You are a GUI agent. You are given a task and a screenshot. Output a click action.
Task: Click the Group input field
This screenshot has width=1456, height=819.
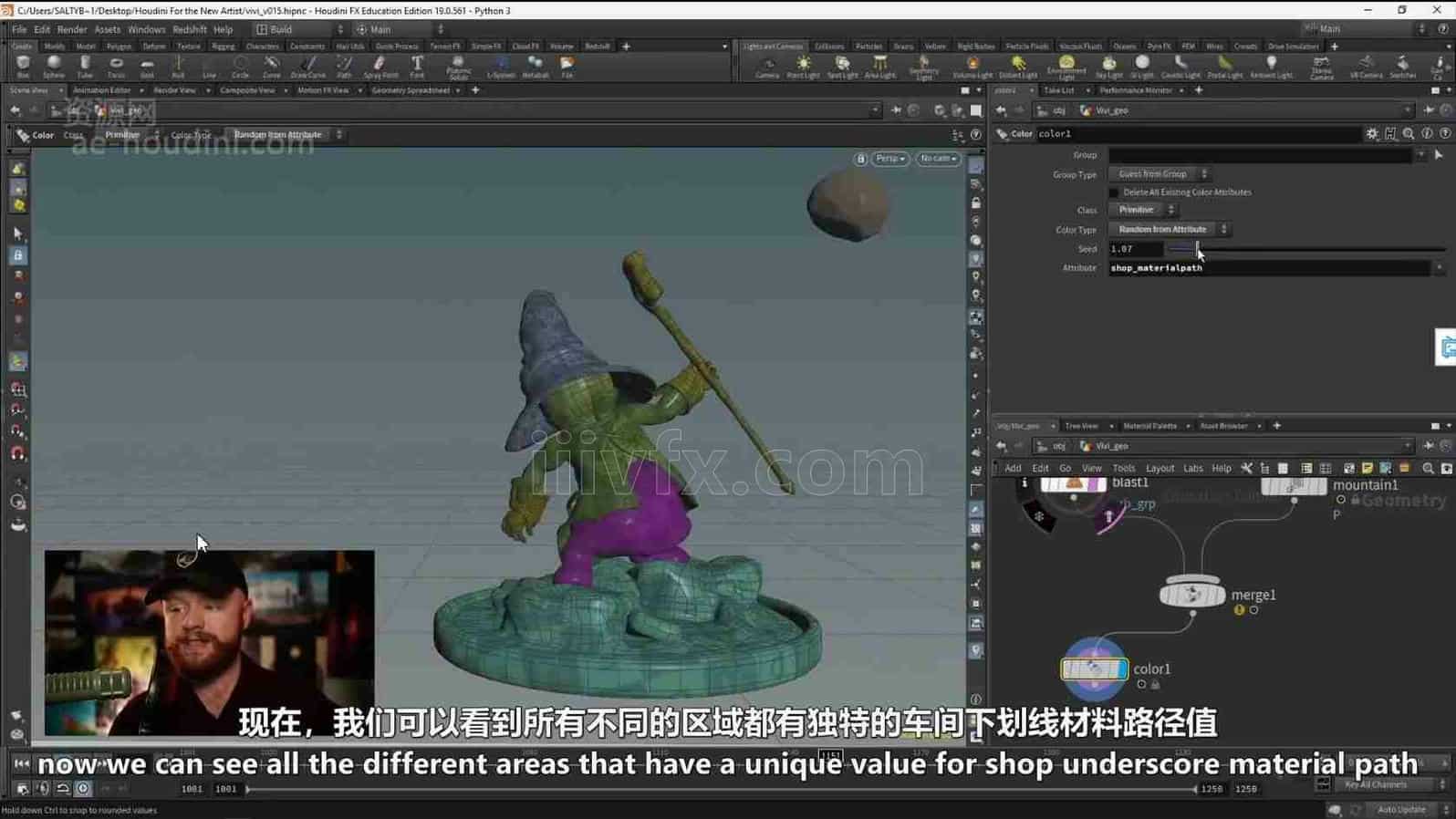pos(1262,155)
